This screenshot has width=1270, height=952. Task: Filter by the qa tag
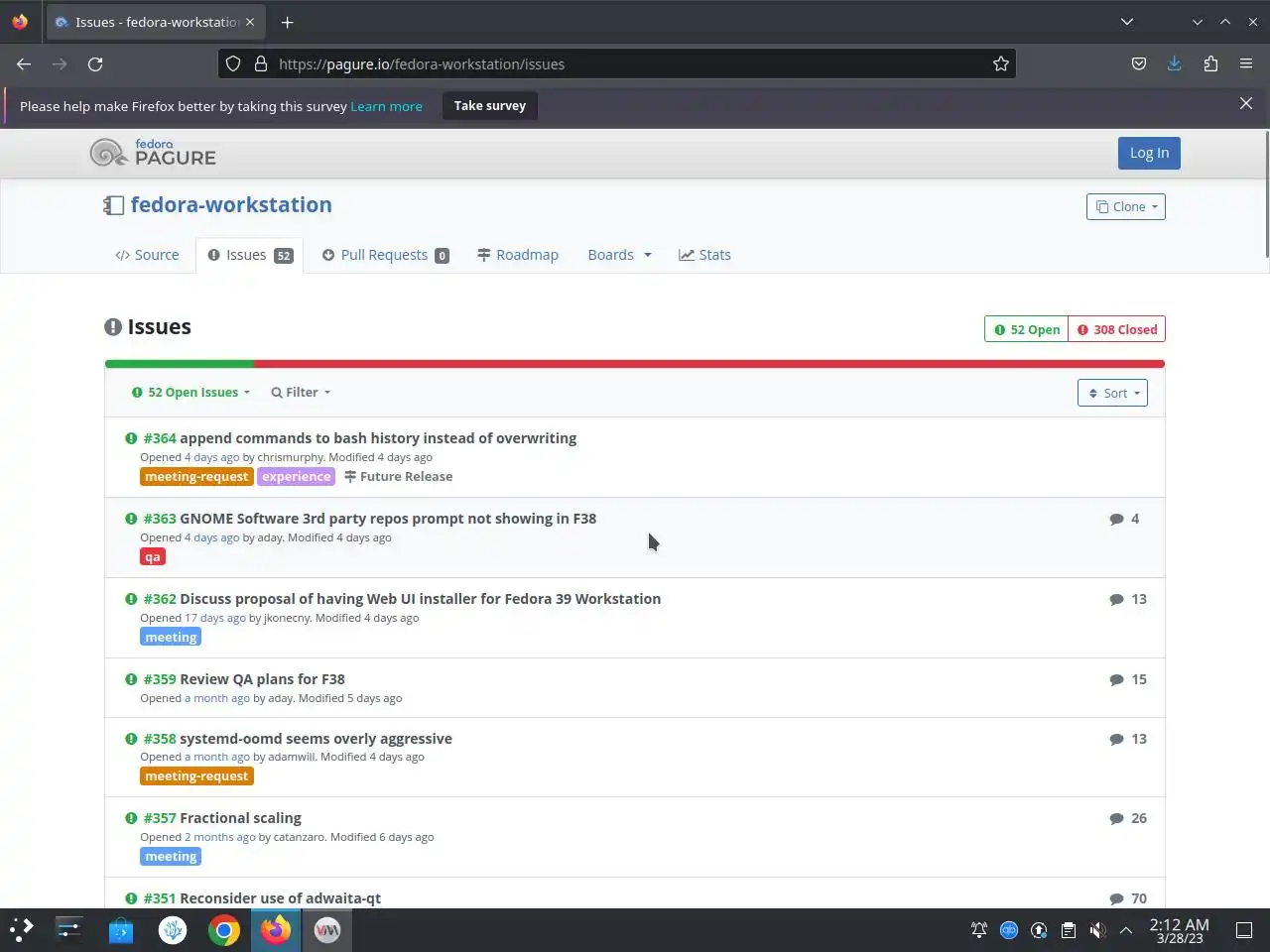(153, 557)
